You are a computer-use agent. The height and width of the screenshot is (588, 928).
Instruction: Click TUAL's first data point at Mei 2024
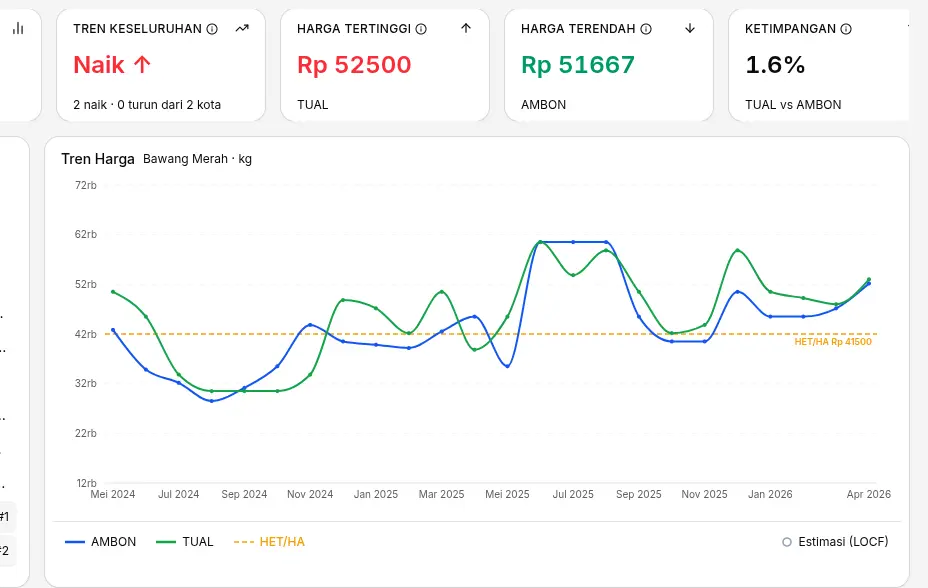[x=113, y=292]
